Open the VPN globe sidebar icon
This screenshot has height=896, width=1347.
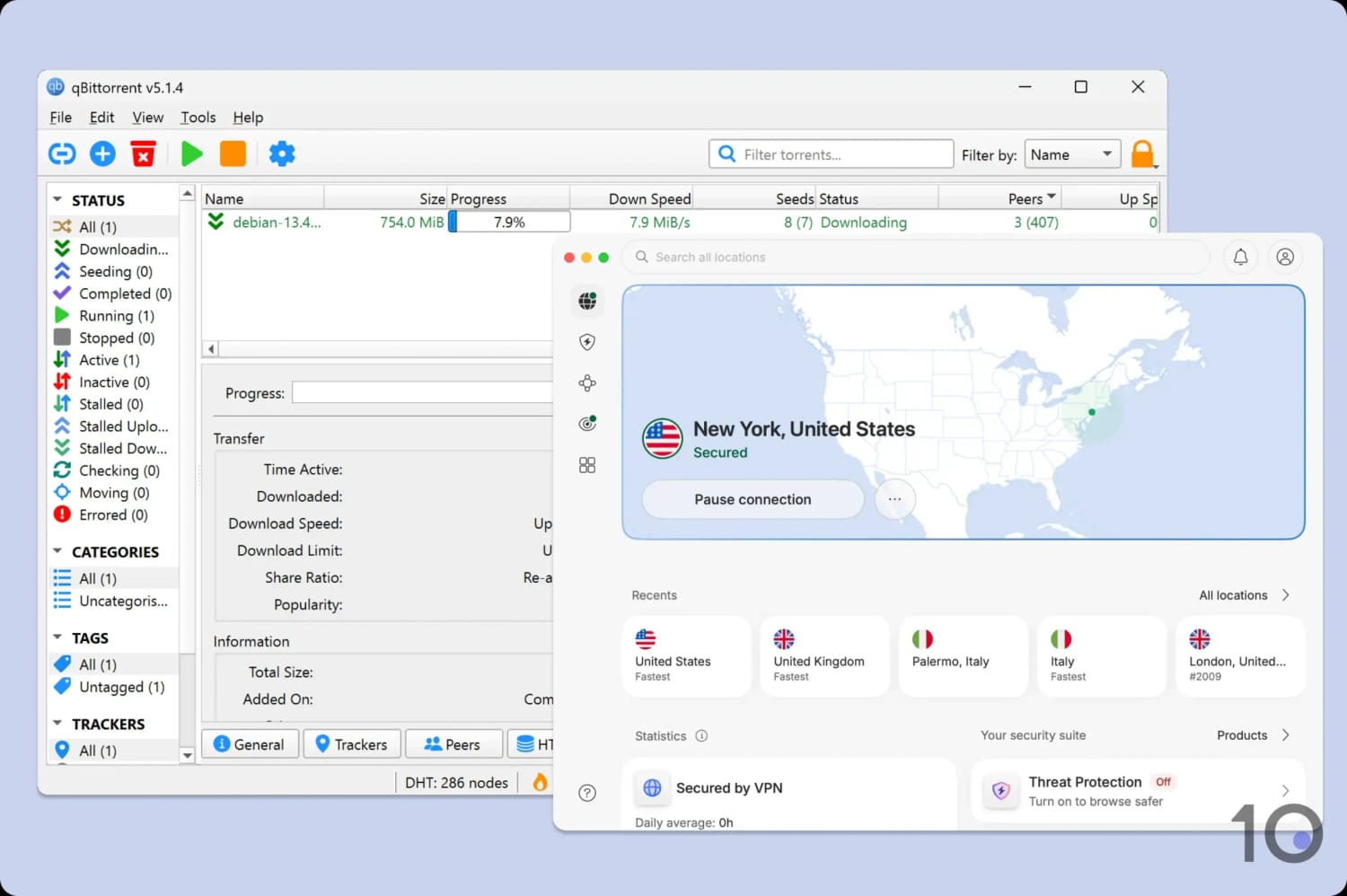click(x=587, y=301)
